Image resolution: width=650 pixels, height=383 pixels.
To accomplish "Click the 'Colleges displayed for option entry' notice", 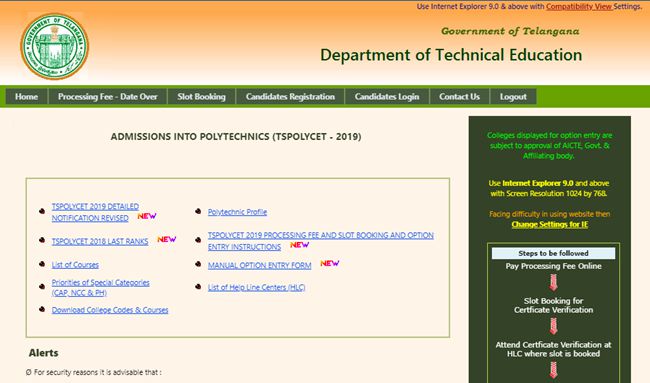I will (549, 145).
